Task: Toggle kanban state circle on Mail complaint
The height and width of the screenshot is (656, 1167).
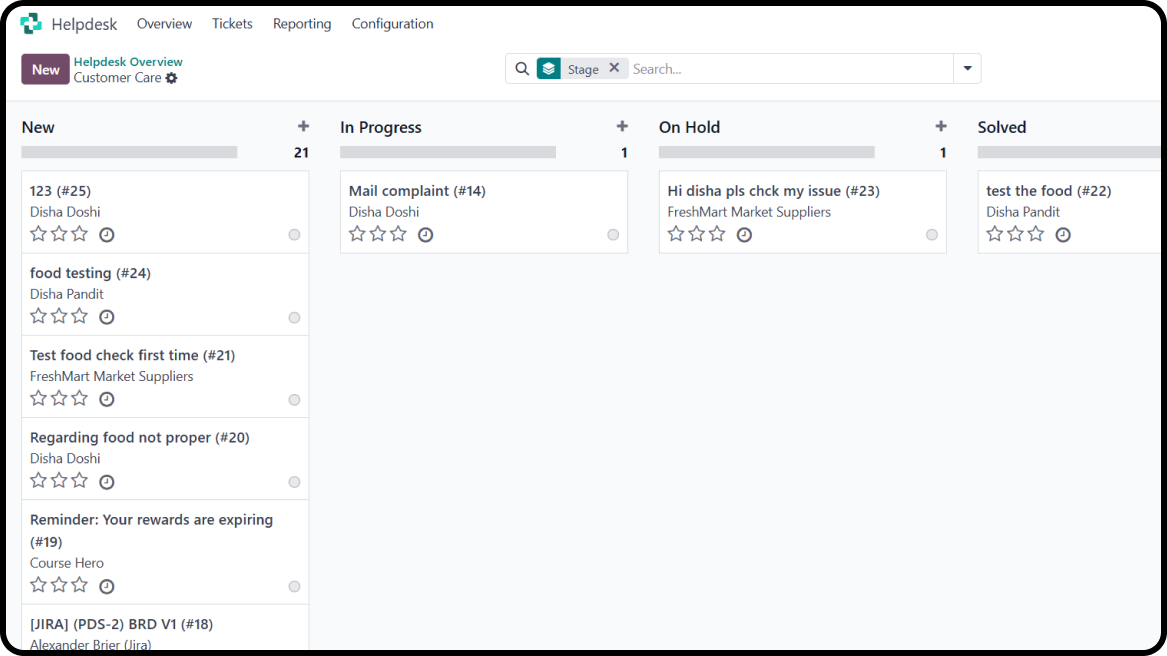Action: (x=613, y=235)
